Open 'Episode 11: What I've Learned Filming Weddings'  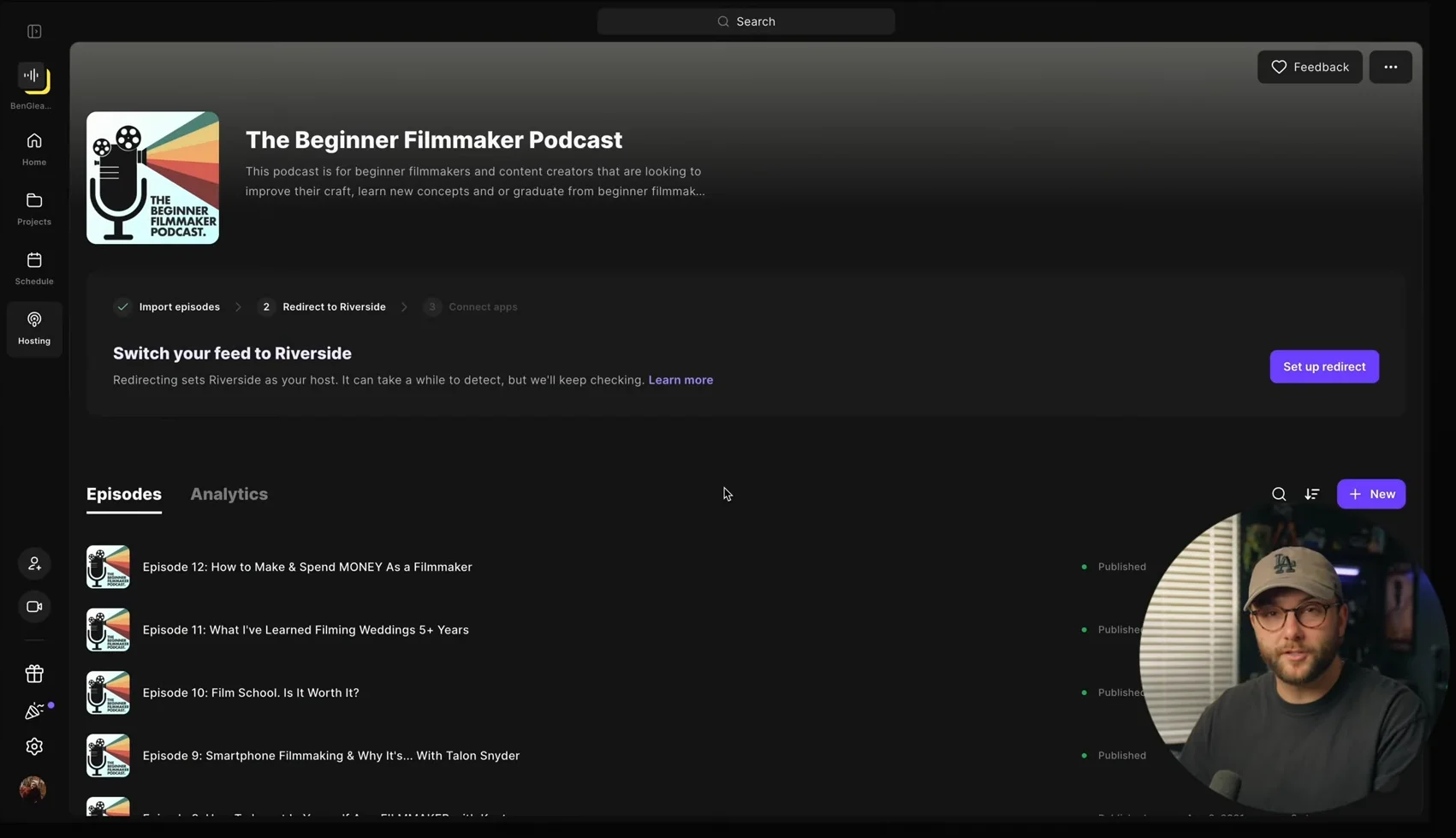coord(306,630)
